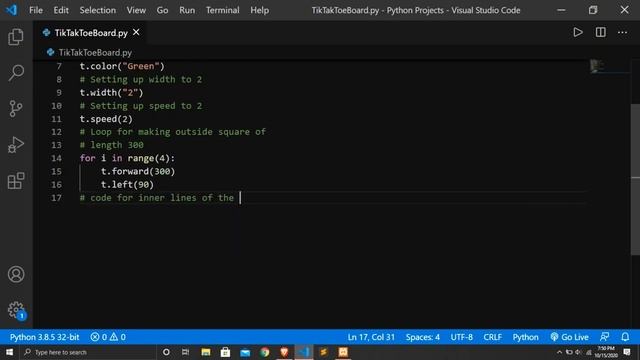Open the View menu
640x360 pixels.
pos(136,10)
